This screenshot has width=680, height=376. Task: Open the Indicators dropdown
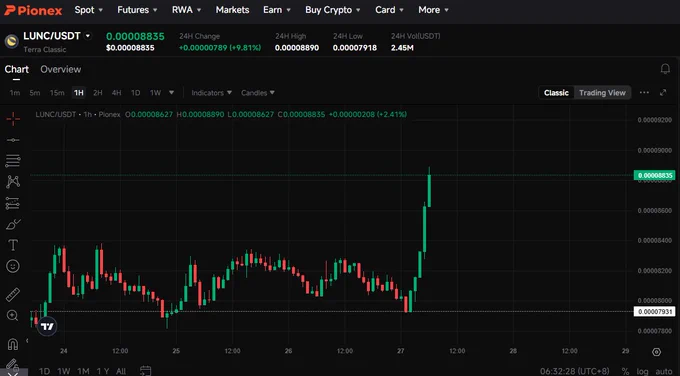212,93
